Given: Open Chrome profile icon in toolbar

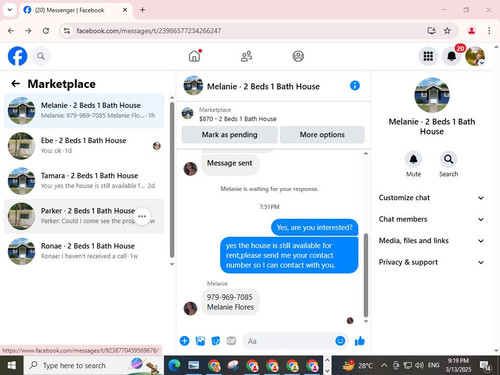Looking at the screenshot, I should [x=471, y=31].
